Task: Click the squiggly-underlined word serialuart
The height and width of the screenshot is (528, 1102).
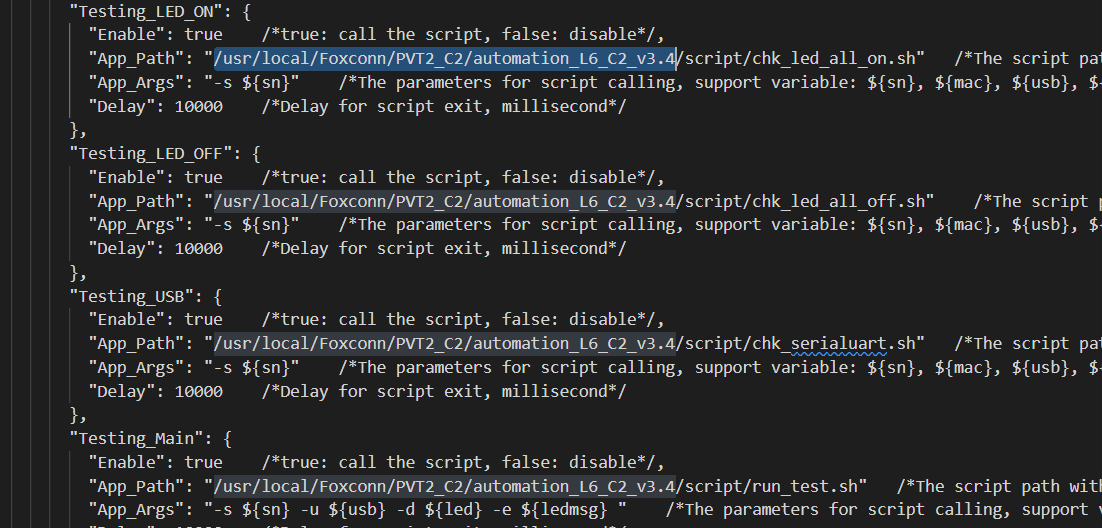Action: 838,344
